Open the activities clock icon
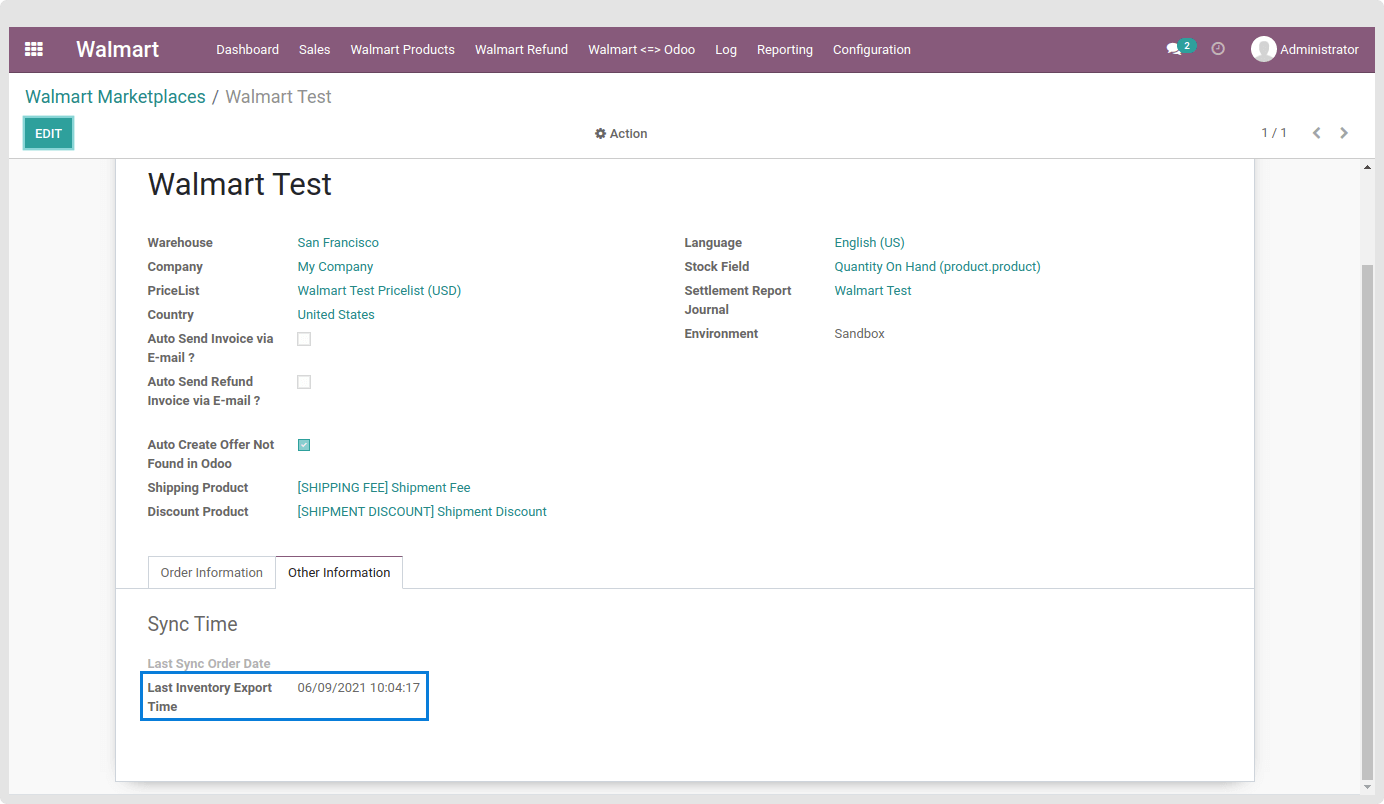 [1218, 48]
